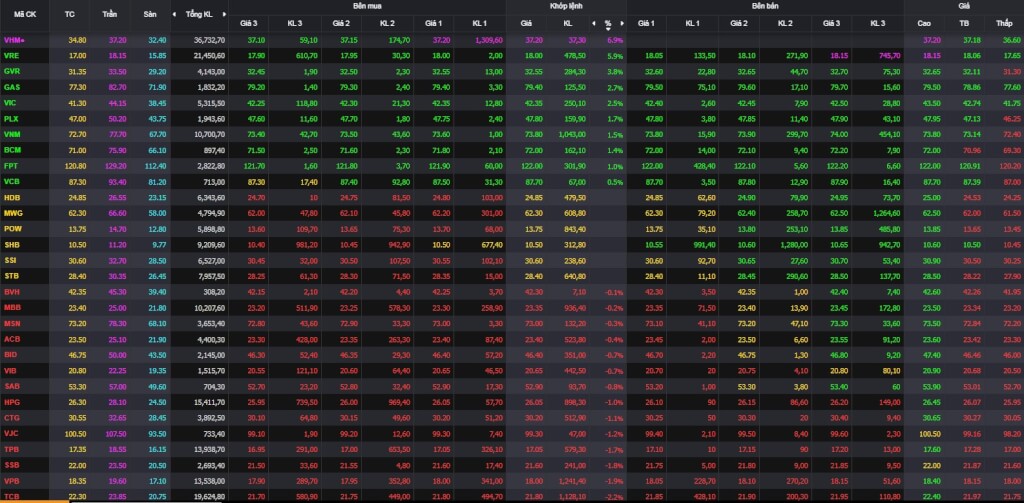Image resolution: width=1024 pixels, height=503 pixels.
Task: Open the TPB ticker
Action: click(x=11, y=449)
